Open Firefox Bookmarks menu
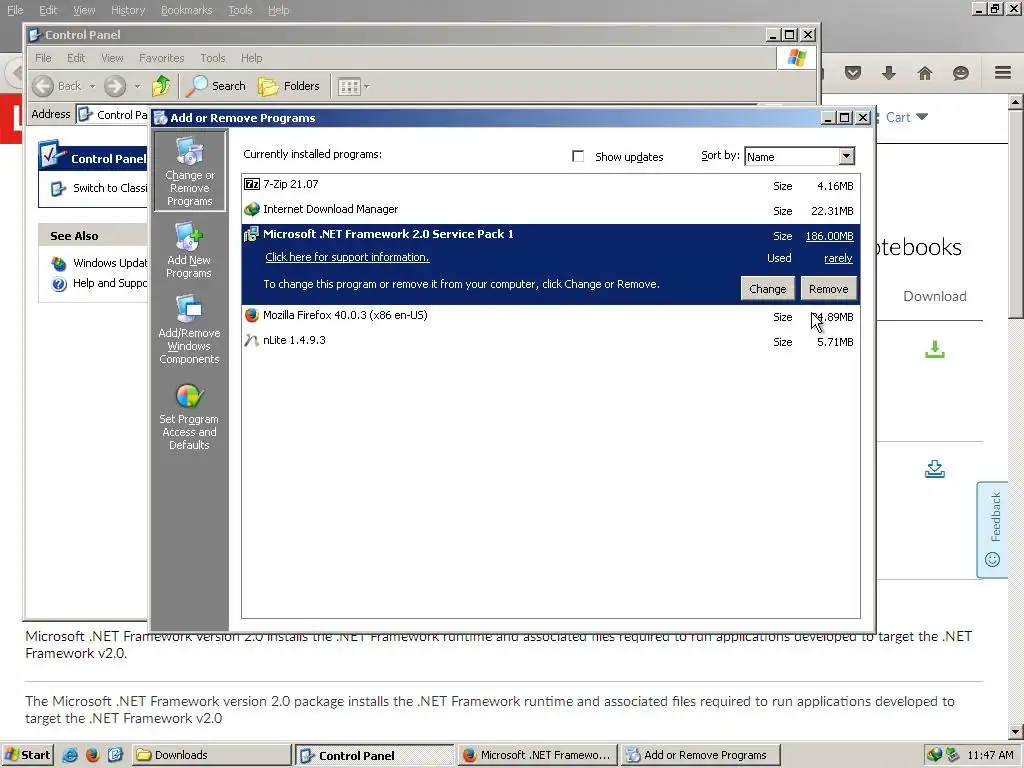The height and width of the screenshot is (768, 1024). [x=186, y=10]
